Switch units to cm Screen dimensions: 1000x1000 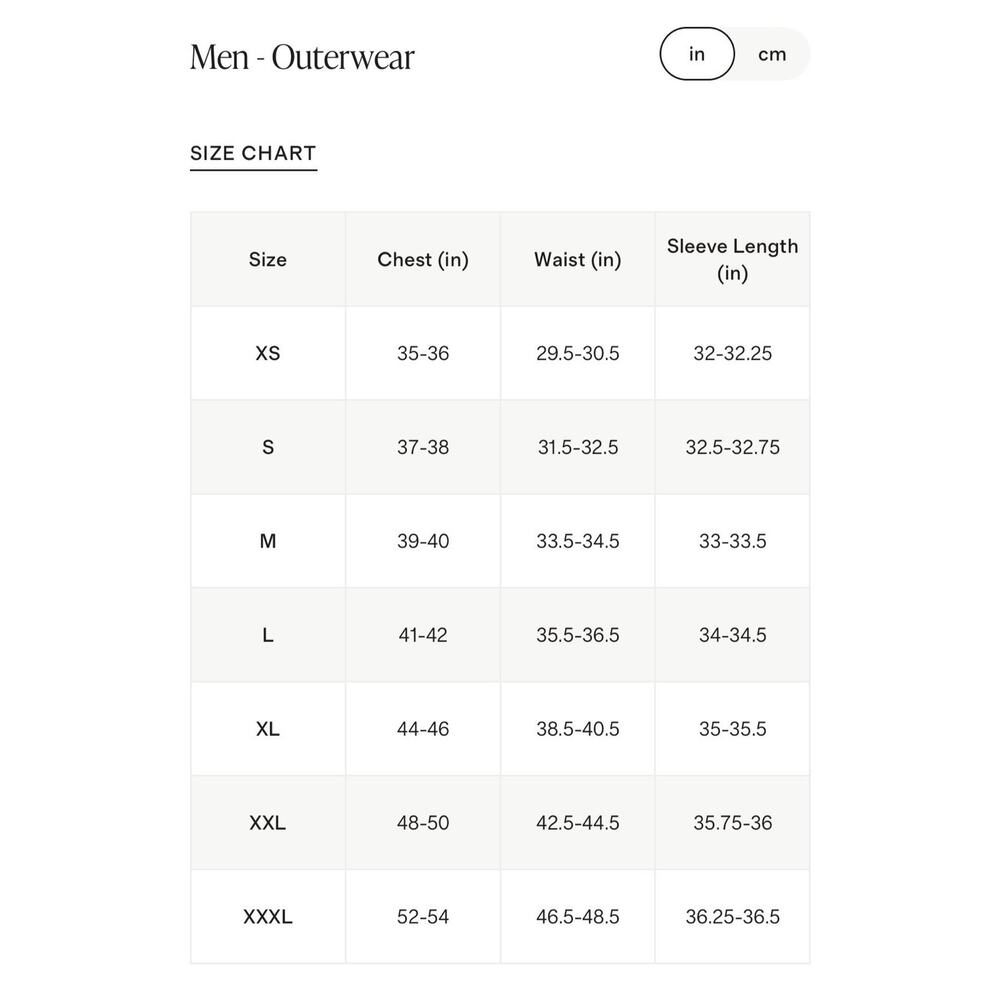(x=772, y=54)
